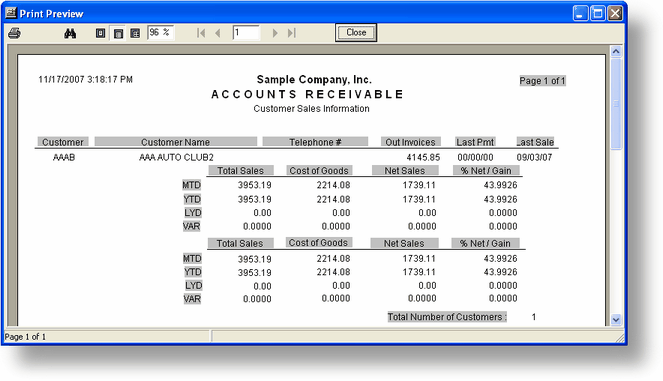Click 'Customer Sales Information' subtitle
The height and width of the screenshot is (381, 663).
tap(311, 109)
